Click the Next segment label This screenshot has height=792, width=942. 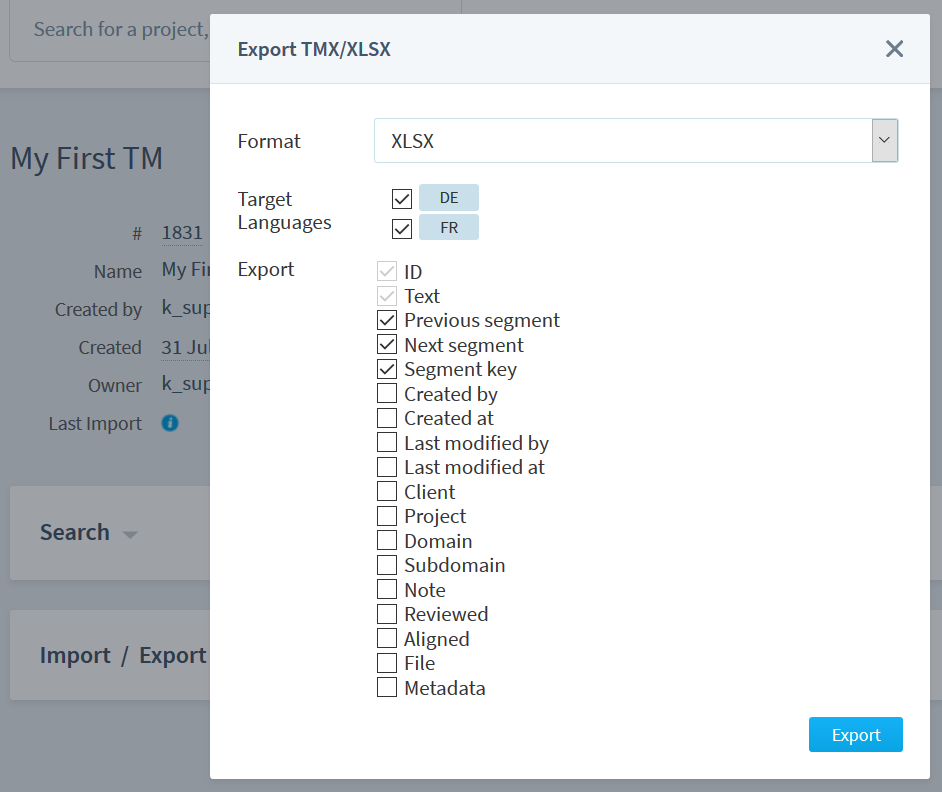[464, 345]
